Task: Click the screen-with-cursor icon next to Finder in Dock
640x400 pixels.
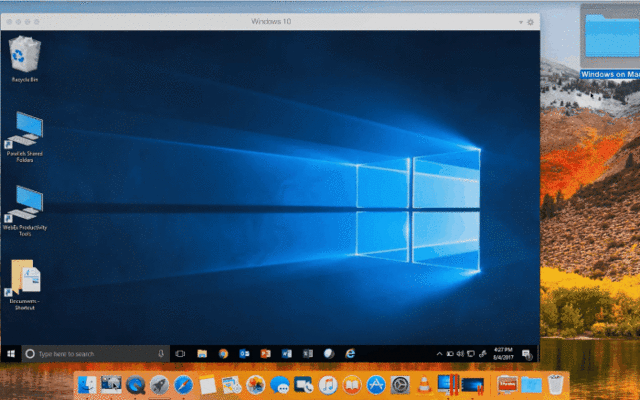Action: click(x=111, y=385)
